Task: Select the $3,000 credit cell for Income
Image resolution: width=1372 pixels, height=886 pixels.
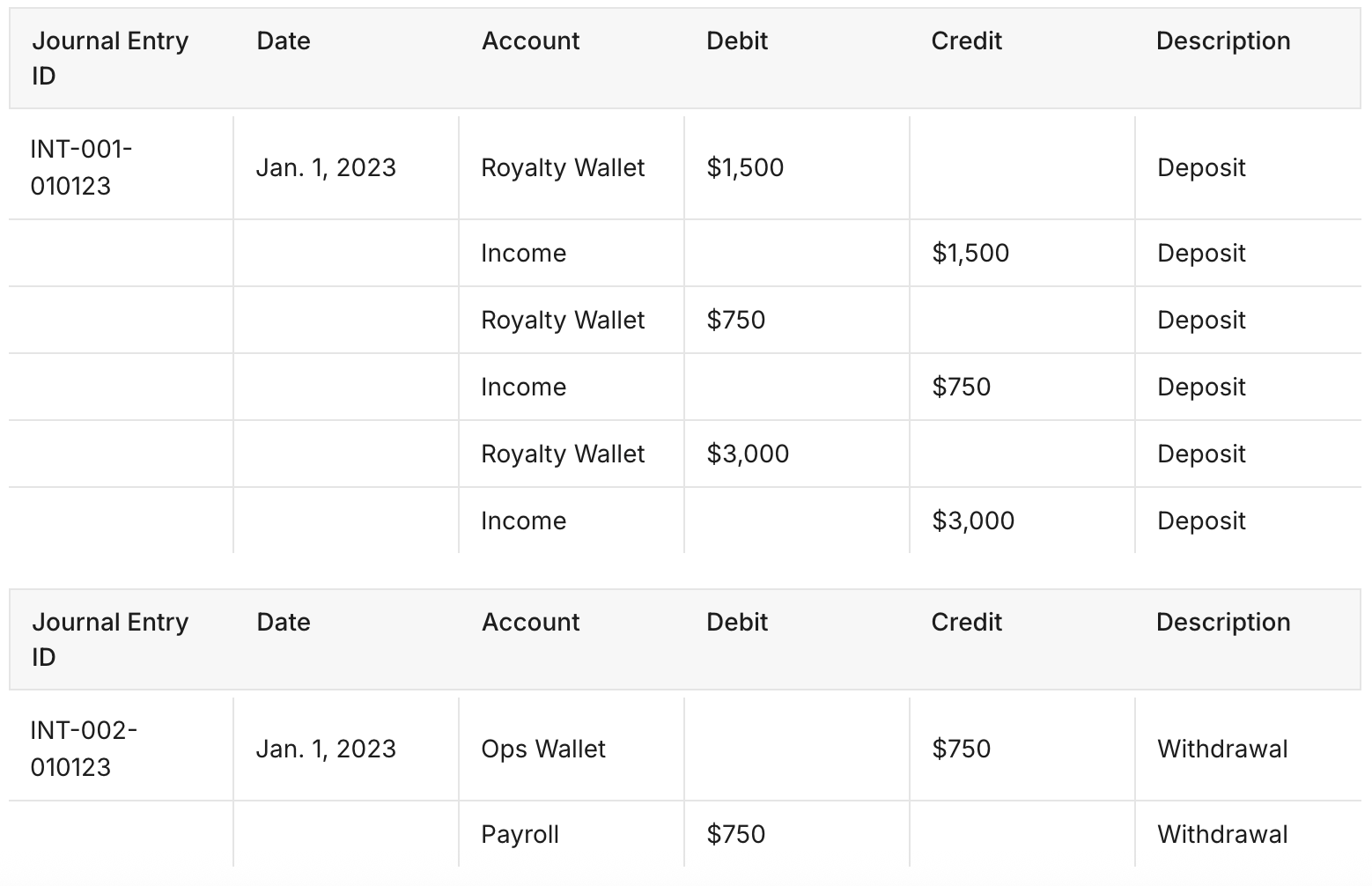Action: [x=973, y=521]
